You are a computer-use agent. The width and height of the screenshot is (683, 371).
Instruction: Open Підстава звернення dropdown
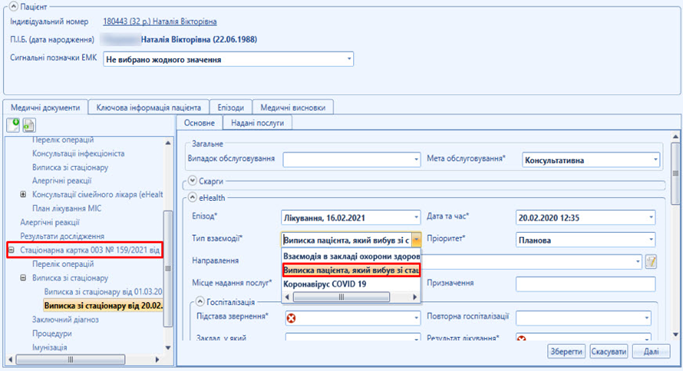coord(416,318)
